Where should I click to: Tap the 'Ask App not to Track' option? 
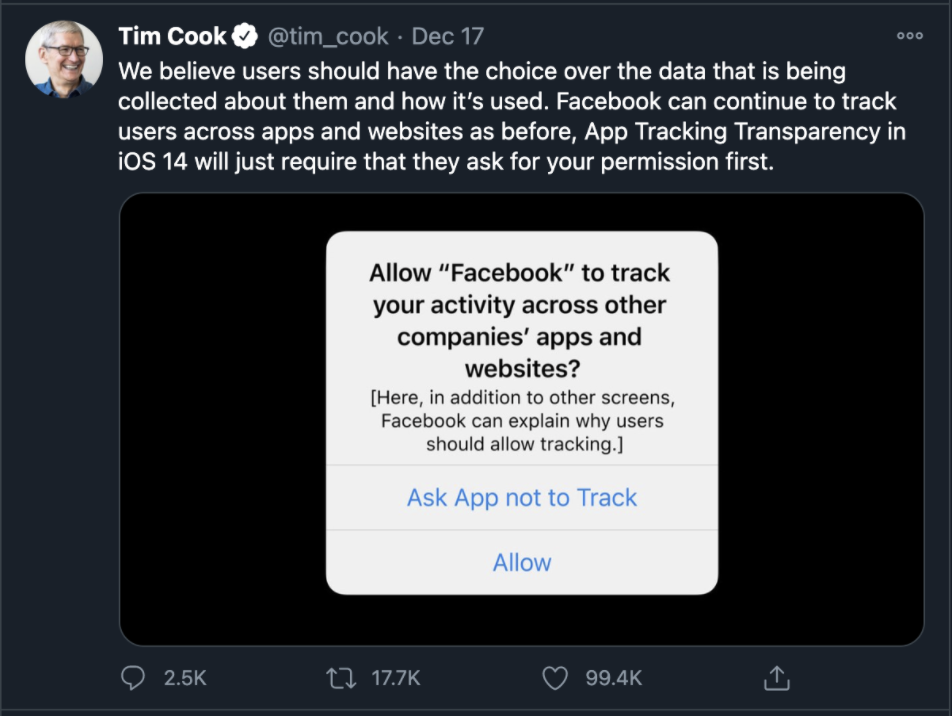click(x=521, y=497)
